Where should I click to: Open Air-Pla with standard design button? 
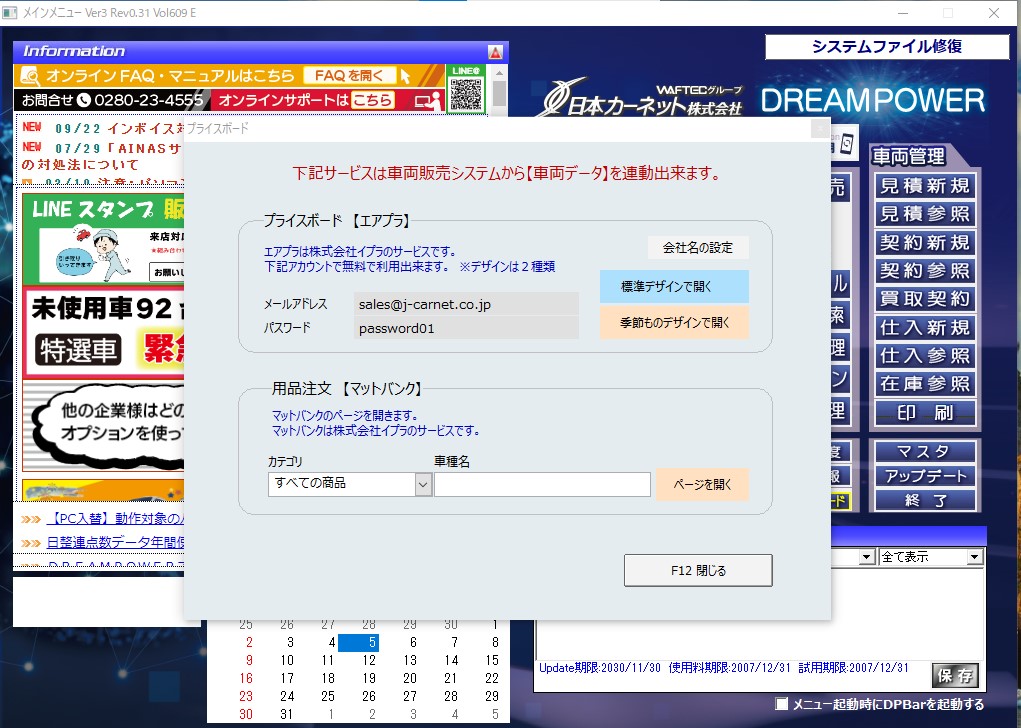pos(674,287)
